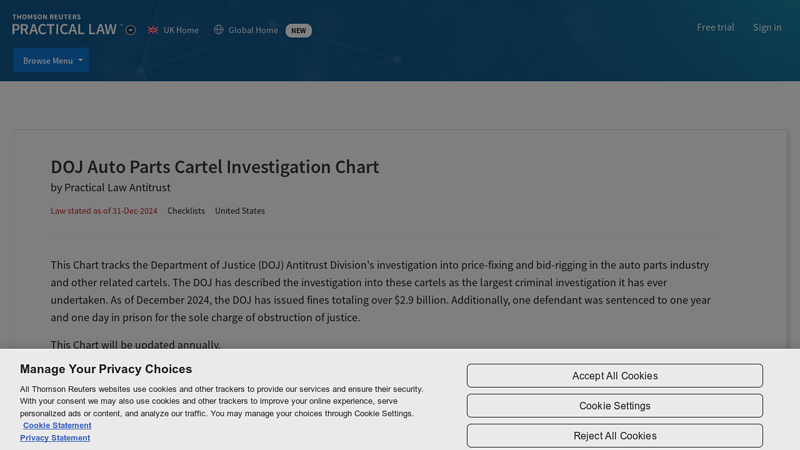Click the DOJ Auto Parts Cartel Investigation Chart title

pos(215,167)
